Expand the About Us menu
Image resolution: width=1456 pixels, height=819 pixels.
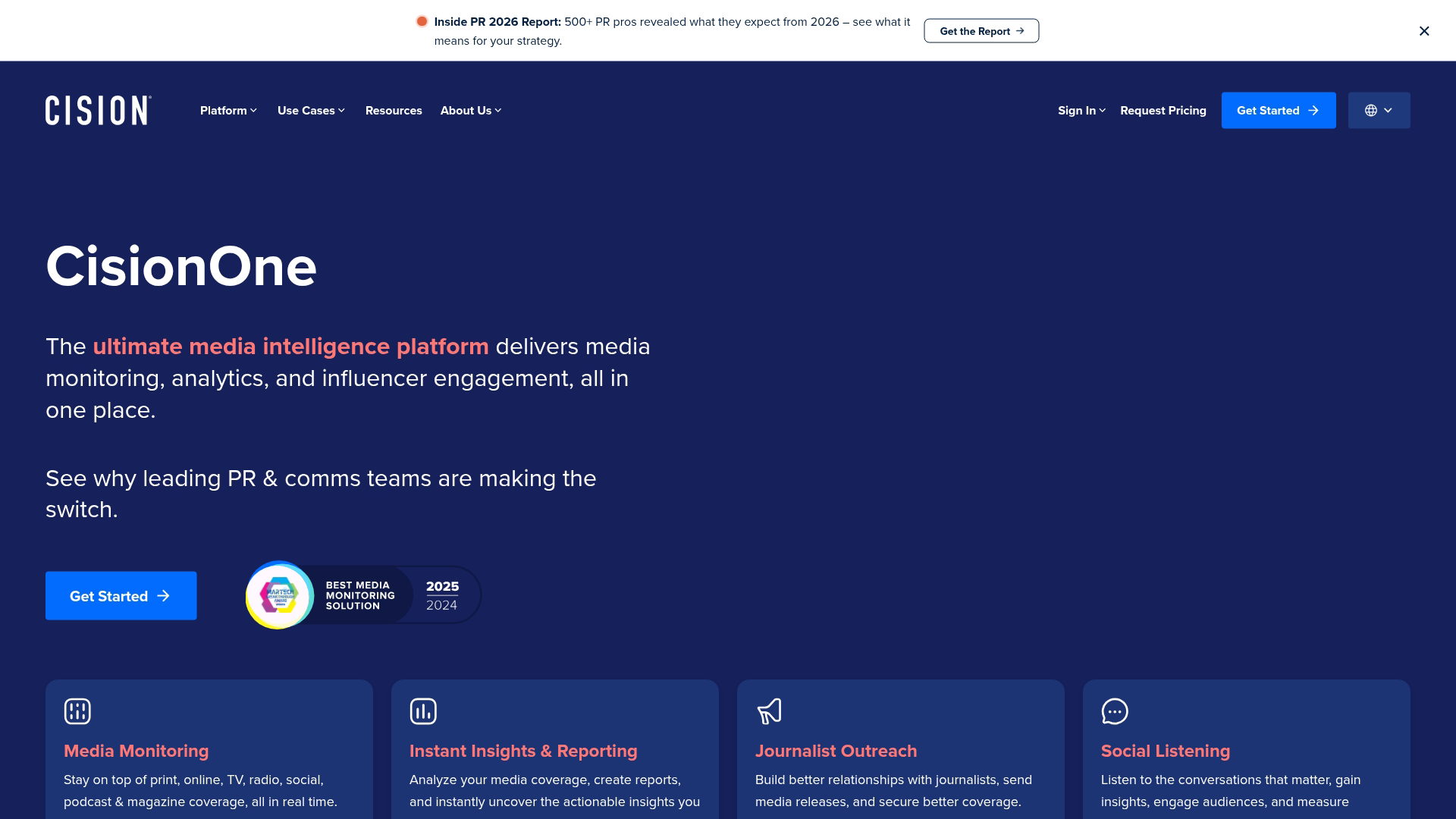pos(470,111)
